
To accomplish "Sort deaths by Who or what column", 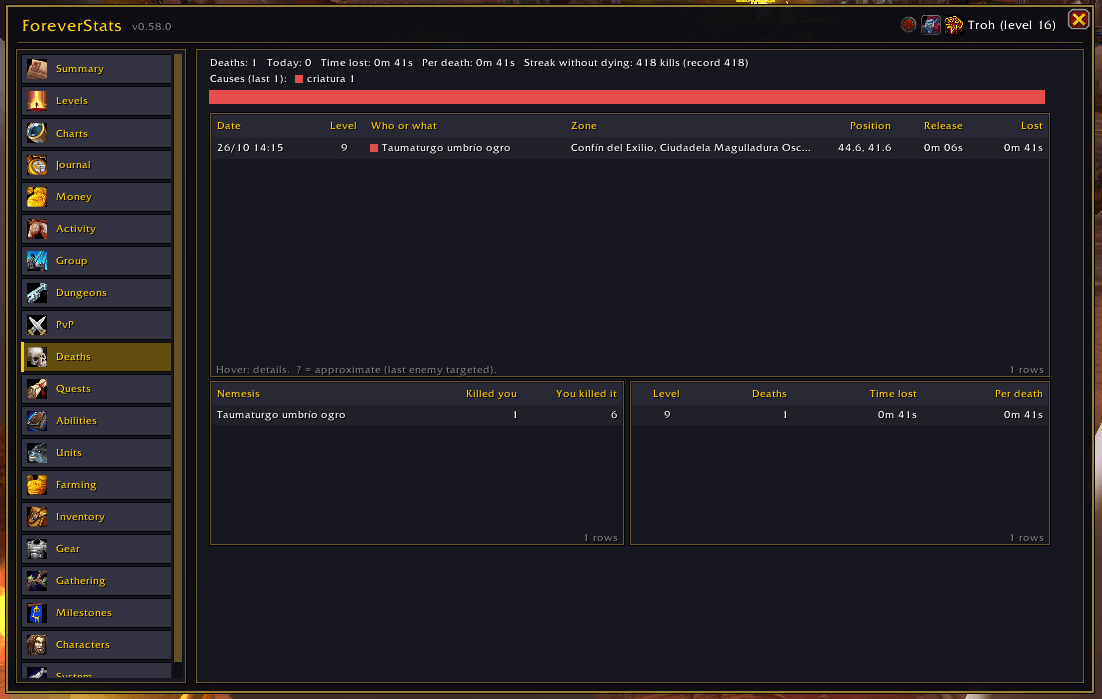I will (x=403, y=126).
